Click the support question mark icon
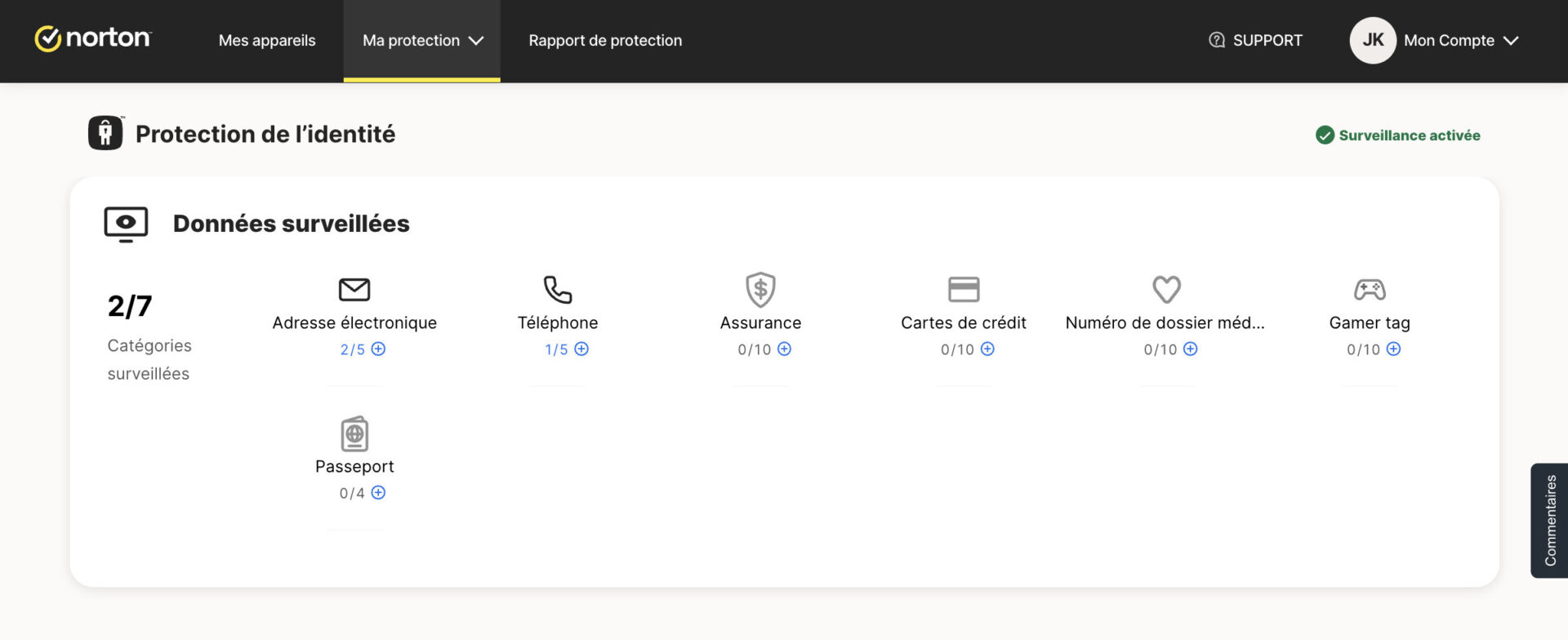 coord(1217,40)
